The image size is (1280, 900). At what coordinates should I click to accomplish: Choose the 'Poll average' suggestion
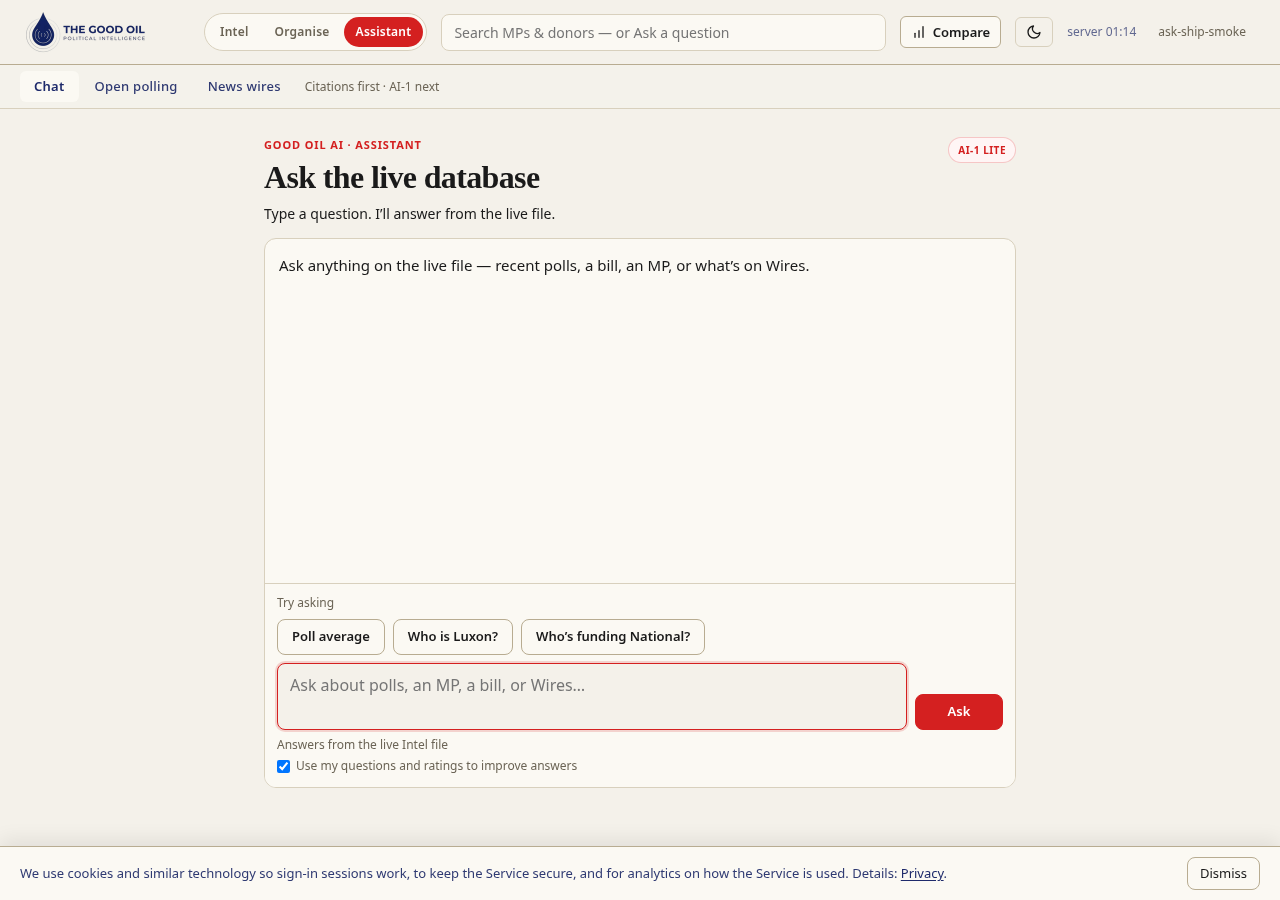[331, 637]
